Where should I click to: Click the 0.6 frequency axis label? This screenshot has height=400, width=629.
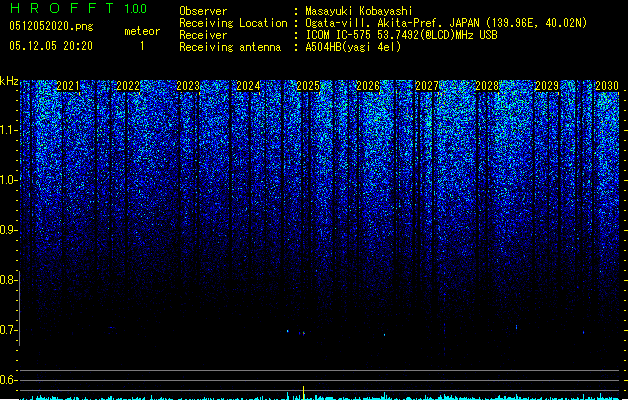(9, 380)
